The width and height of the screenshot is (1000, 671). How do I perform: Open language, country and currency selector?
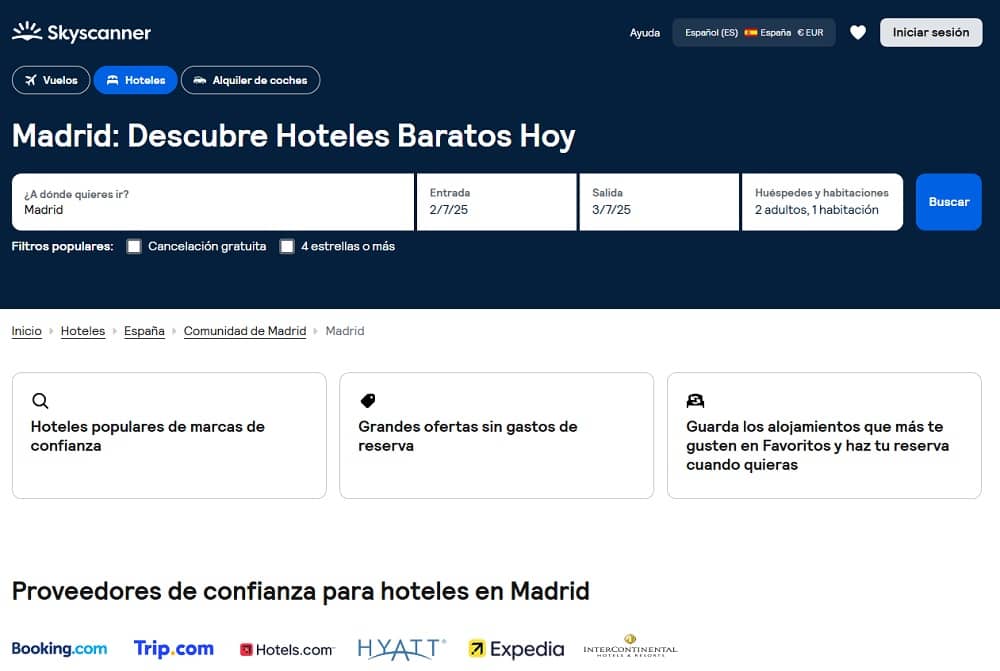[754, 33]
